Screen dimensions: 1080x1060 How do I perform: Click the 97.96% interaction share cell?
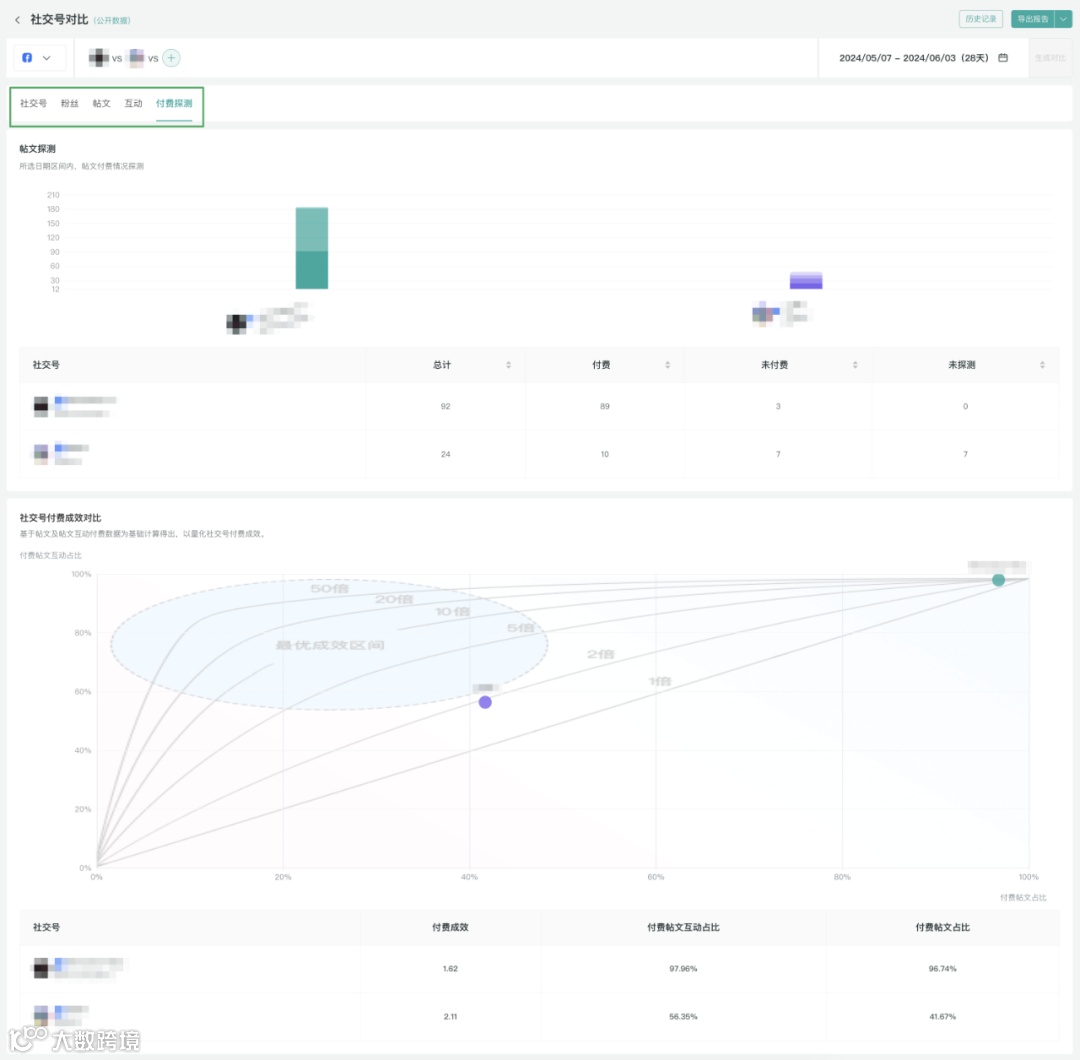point(683,968)
